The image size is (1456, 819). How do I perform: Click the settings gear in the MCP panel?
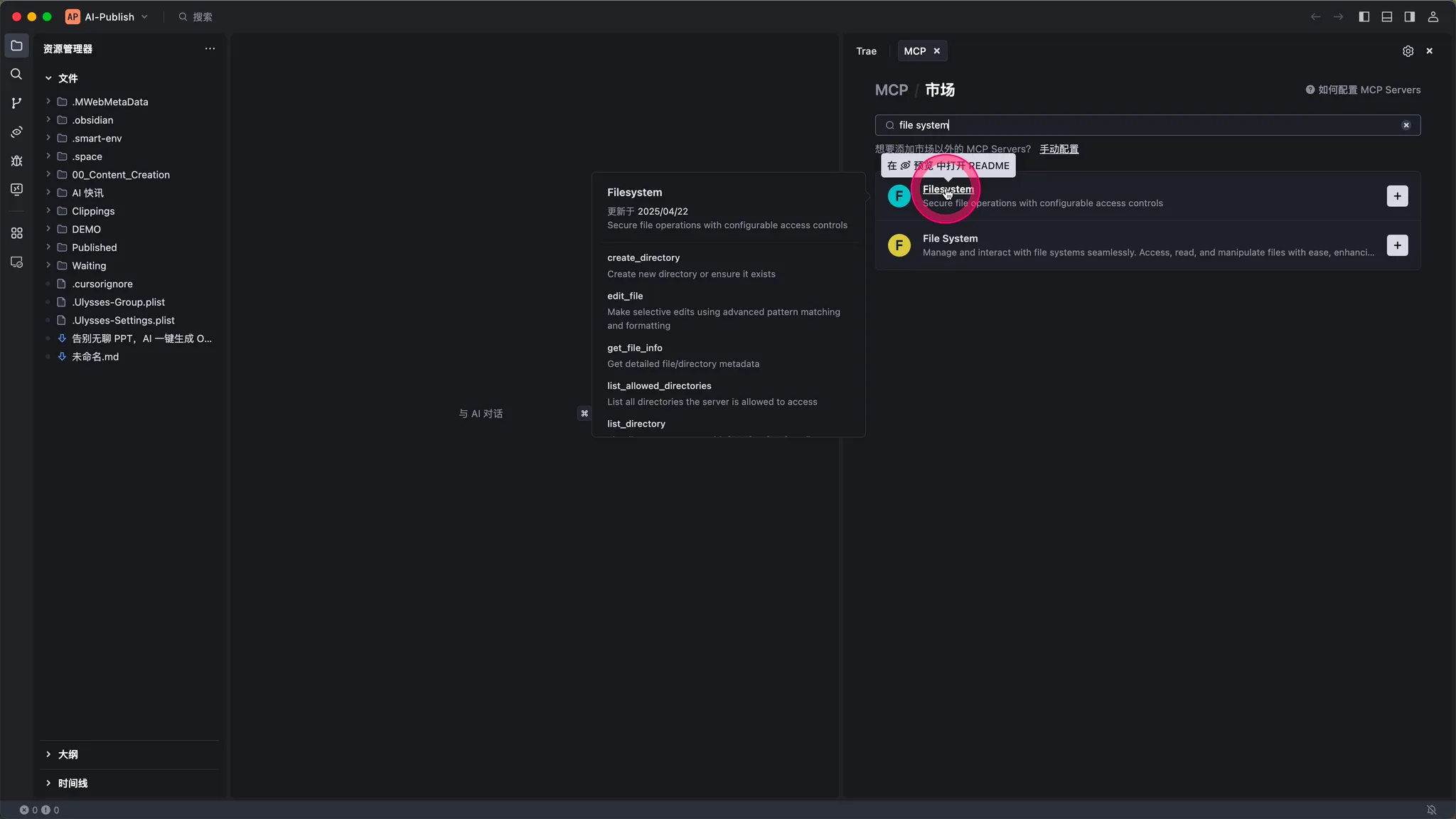click(x=1408, y=51)
